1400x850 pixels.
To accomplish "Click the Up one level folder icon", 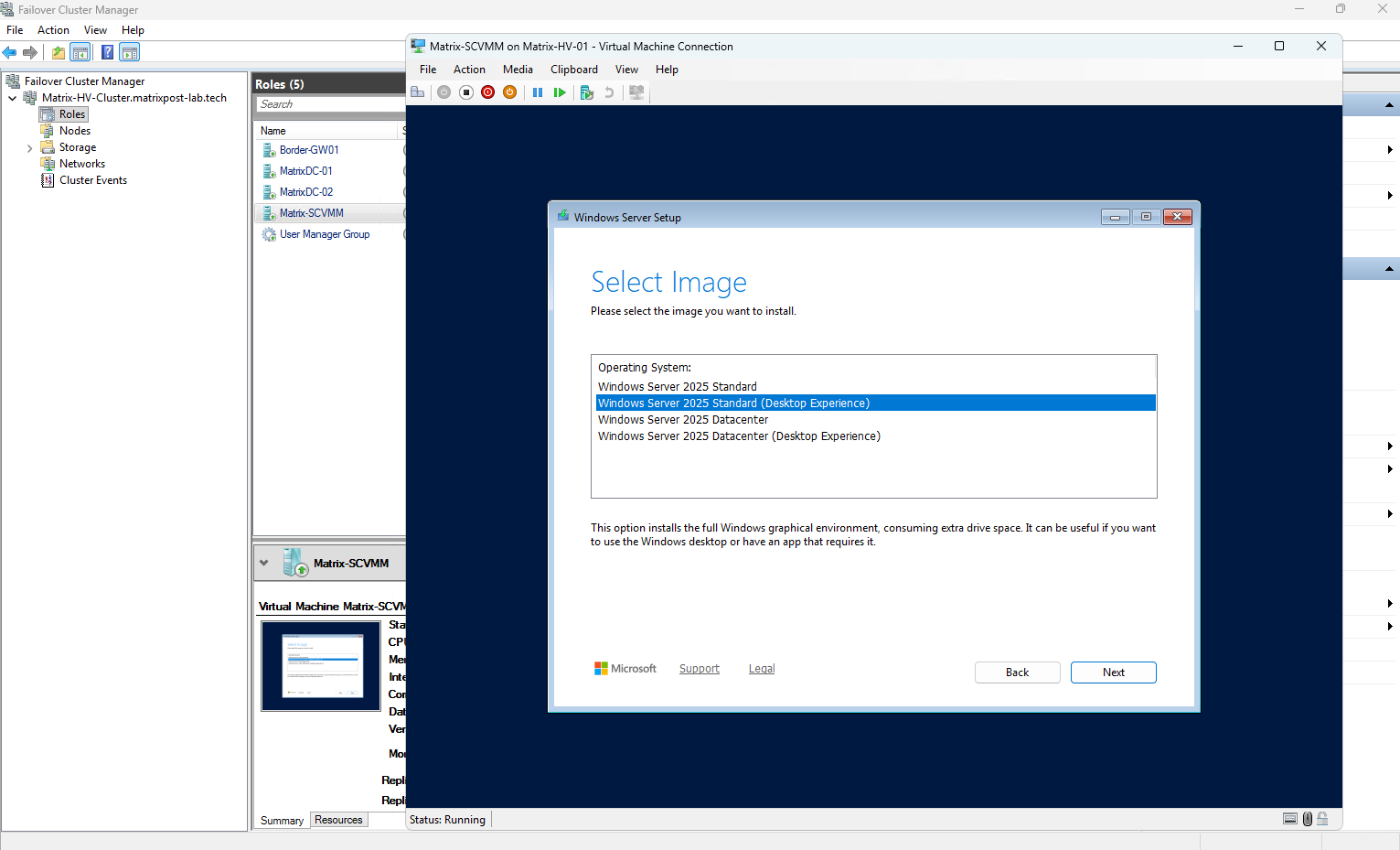I will (x=59, y=52).
